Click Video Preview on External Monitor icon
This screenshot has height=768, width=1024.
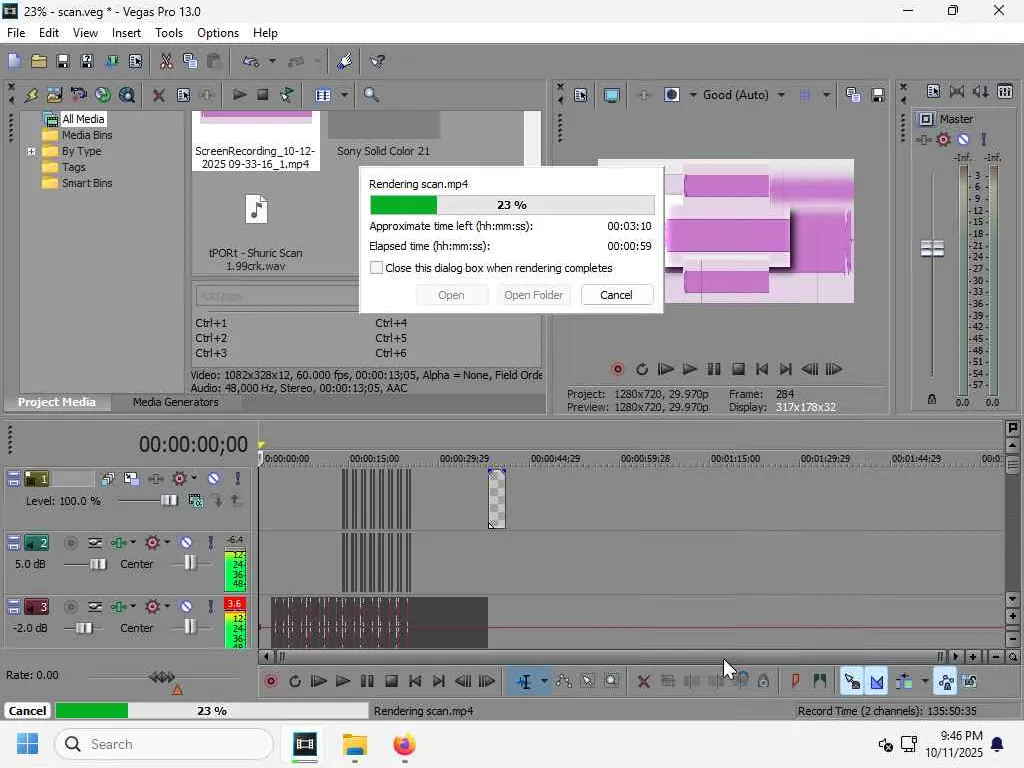(x=611, y=95)
